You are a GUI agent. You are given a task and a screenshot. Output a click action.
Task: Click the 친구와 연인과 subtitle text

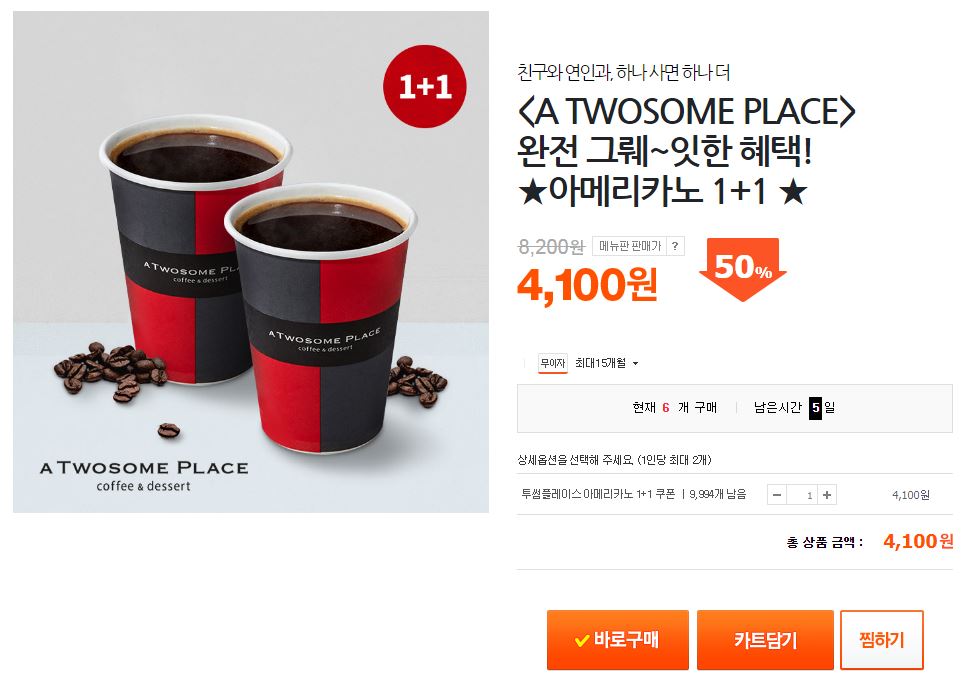pyautogui.click(x=624, y=73)
